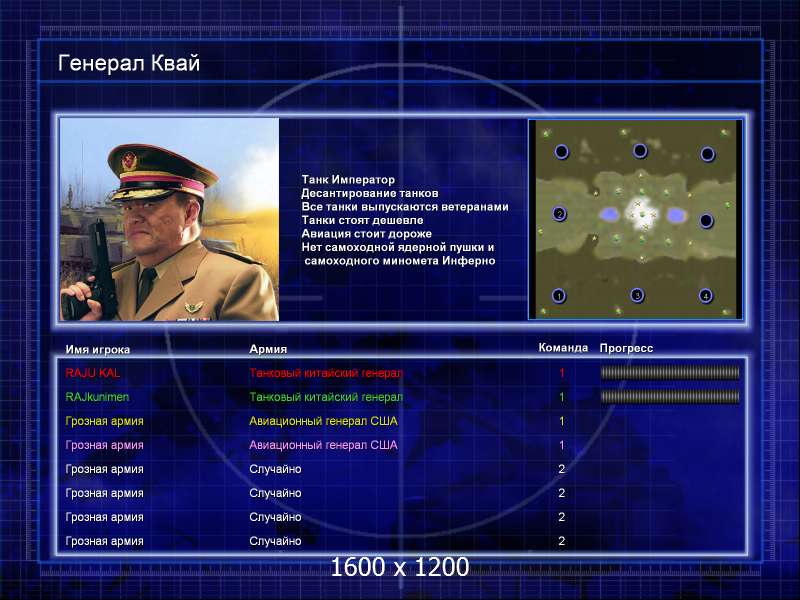Select the red player name RAJU KAL
Image resolution: width=800 pixels, height=600 pixels.
coord(93,373)
